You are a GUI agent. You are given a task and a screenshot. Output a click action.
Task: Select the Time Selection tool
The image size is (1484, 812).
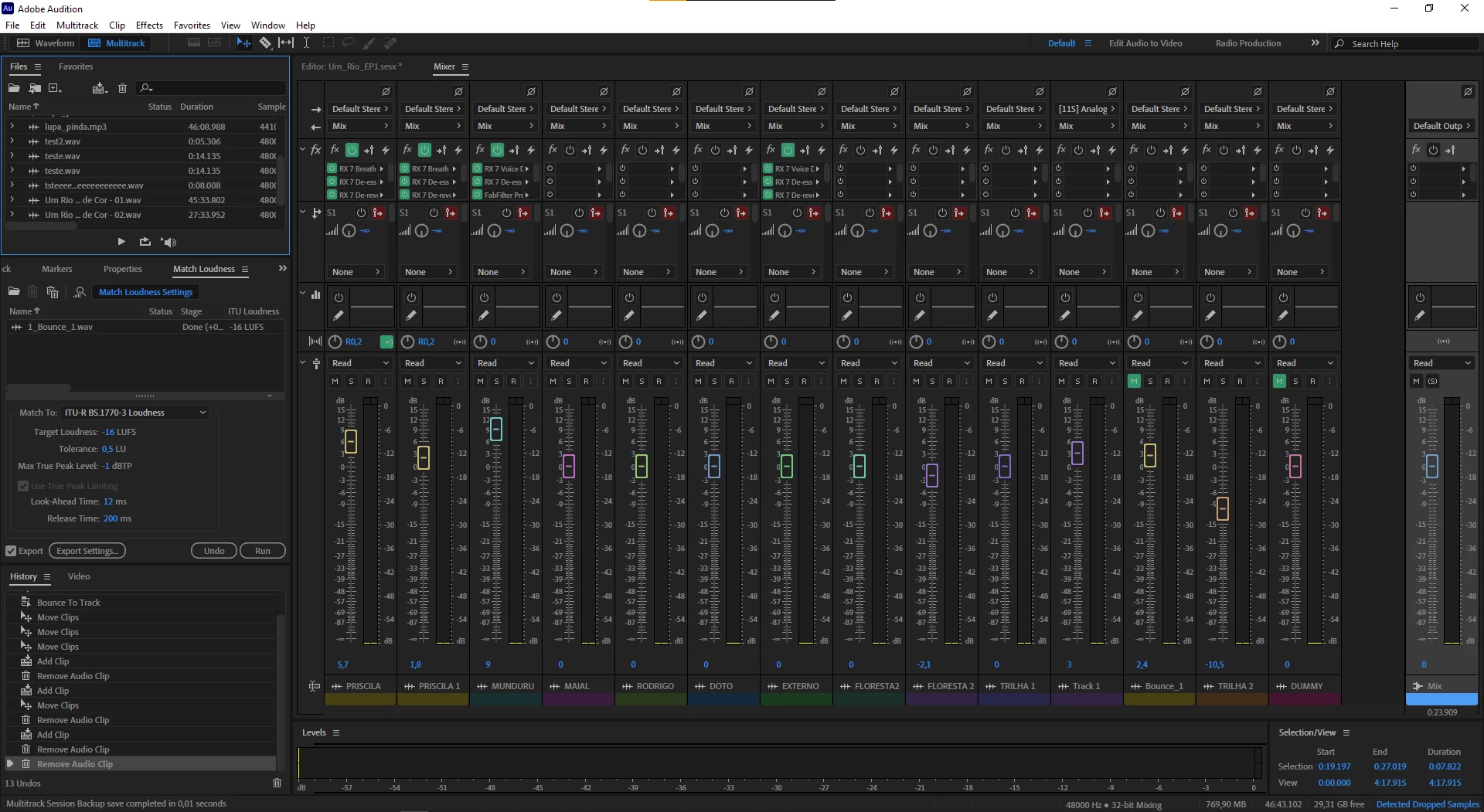point(306,43)
